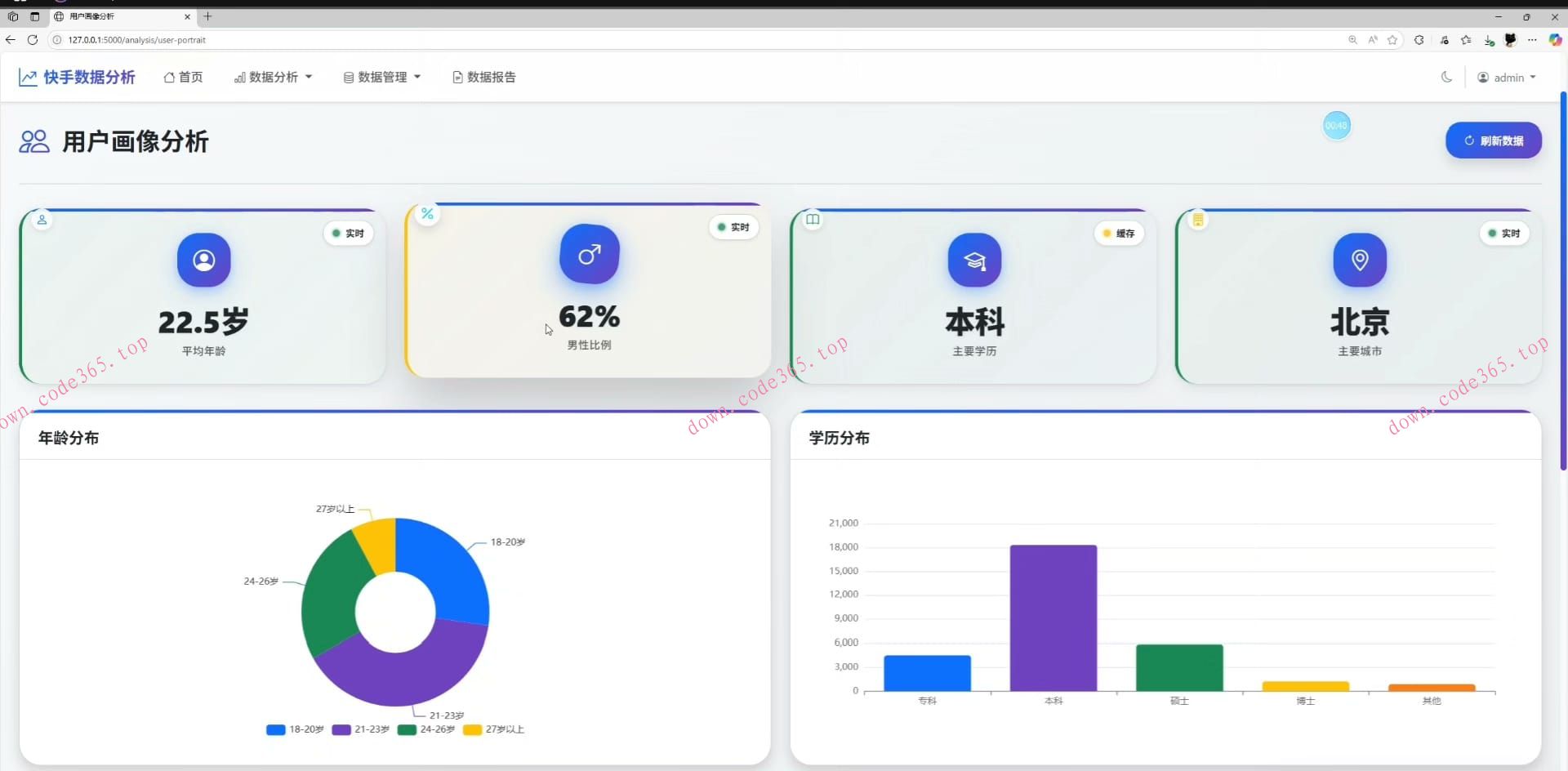The height and width of the screenshot is (771, 1568).
Task: Click the purple 本科 bar in education chart
Action: (x=1053, y=617)
